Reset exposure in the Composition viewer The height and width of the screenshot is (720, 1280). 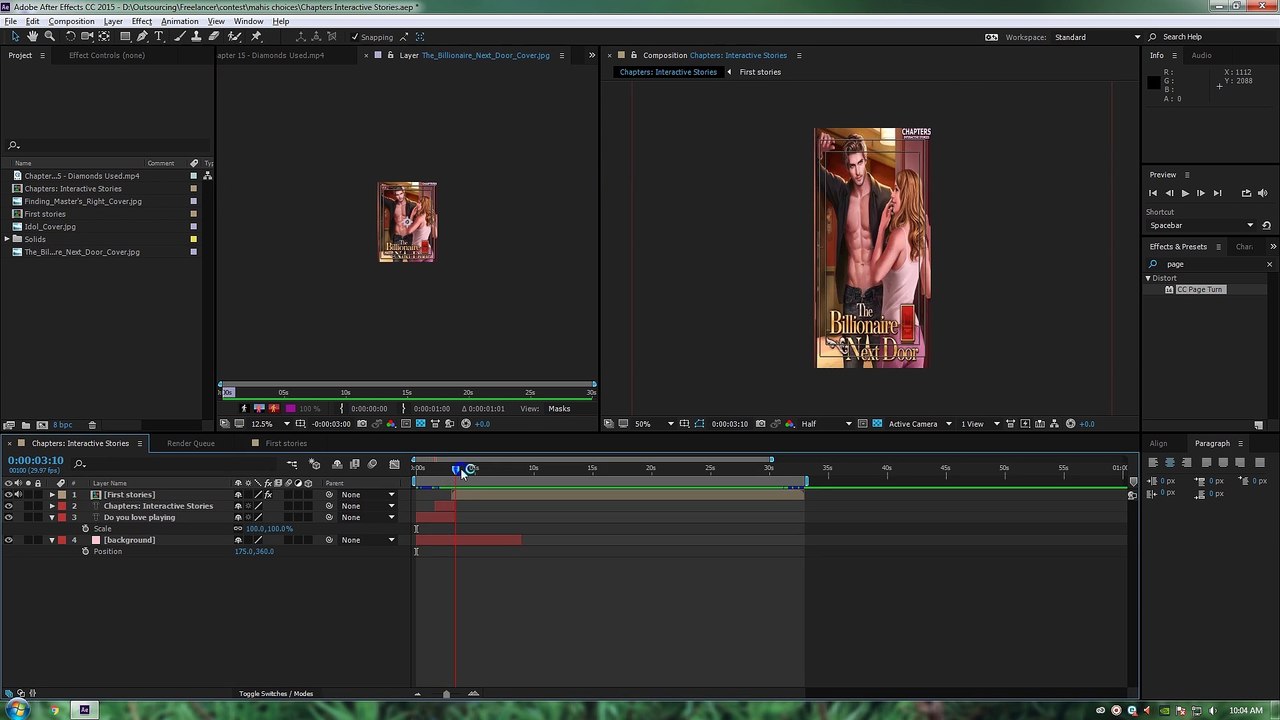[x=1071, y=424]
